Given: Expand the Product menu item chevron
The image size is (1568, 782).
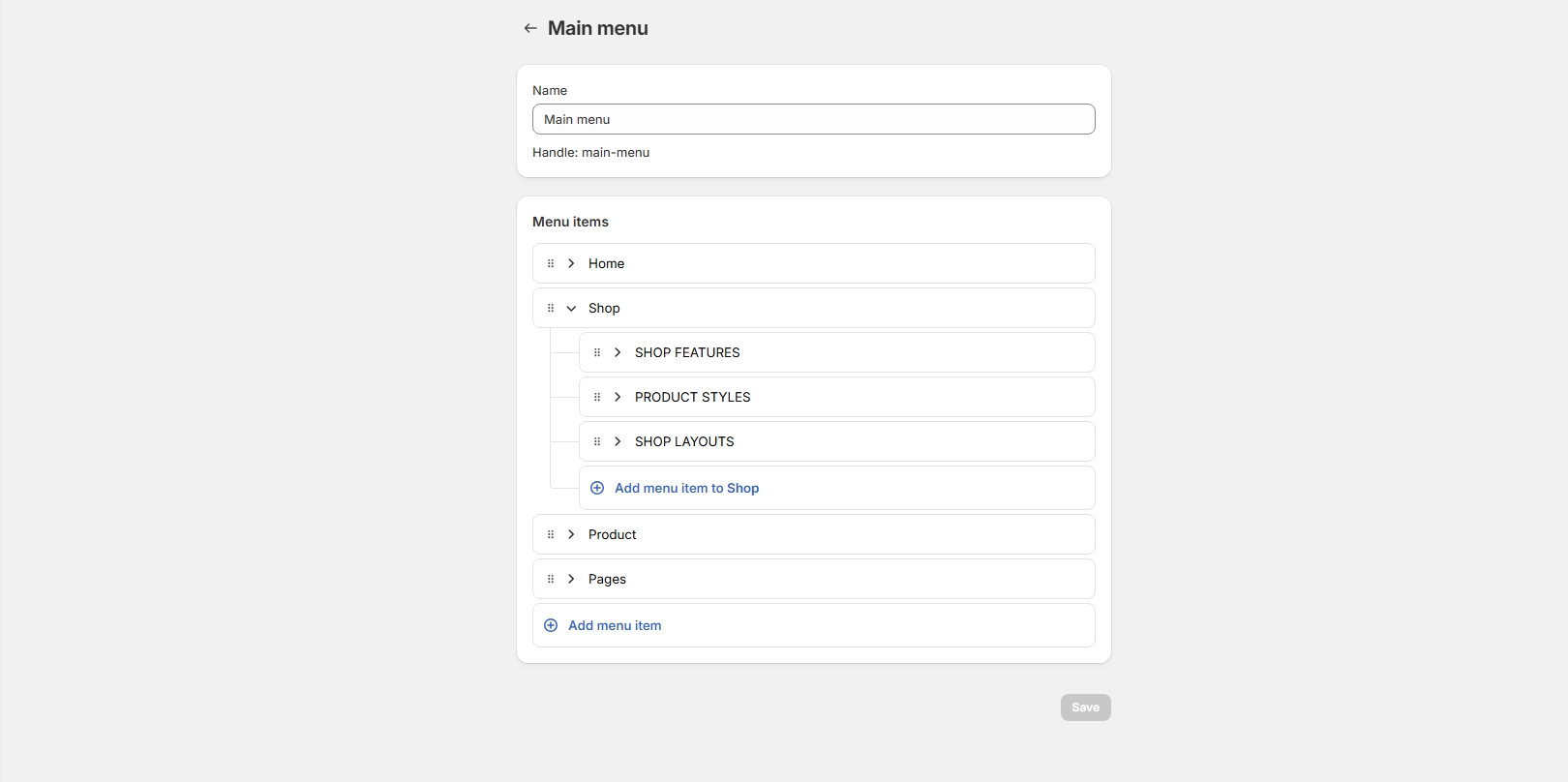Looking at the screenshot, I should point(571,534).
